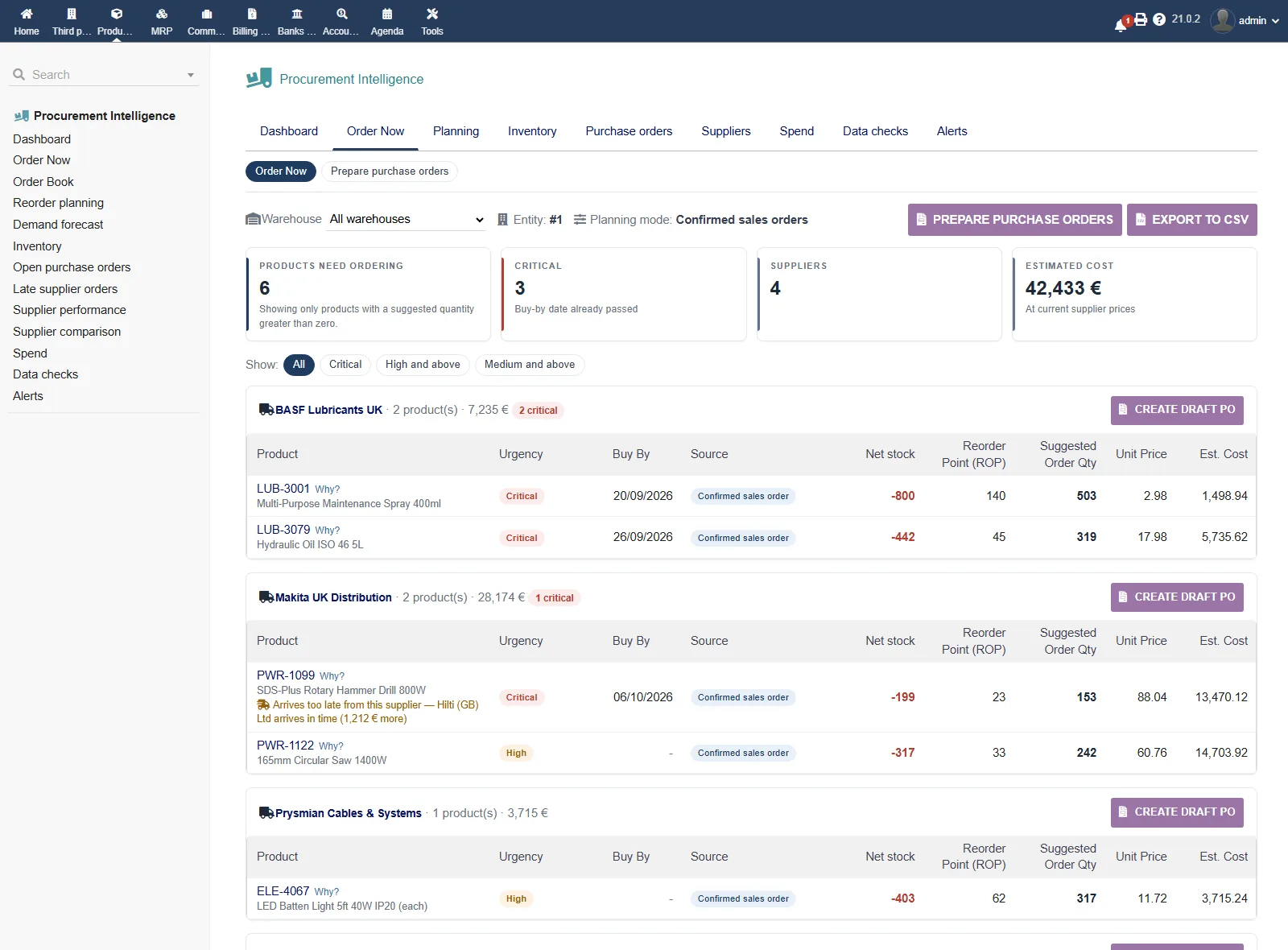Screen dimensions: 1288x950
Task: Expand Why? explanation for LUB-3001
Action: tap(328, 489)
